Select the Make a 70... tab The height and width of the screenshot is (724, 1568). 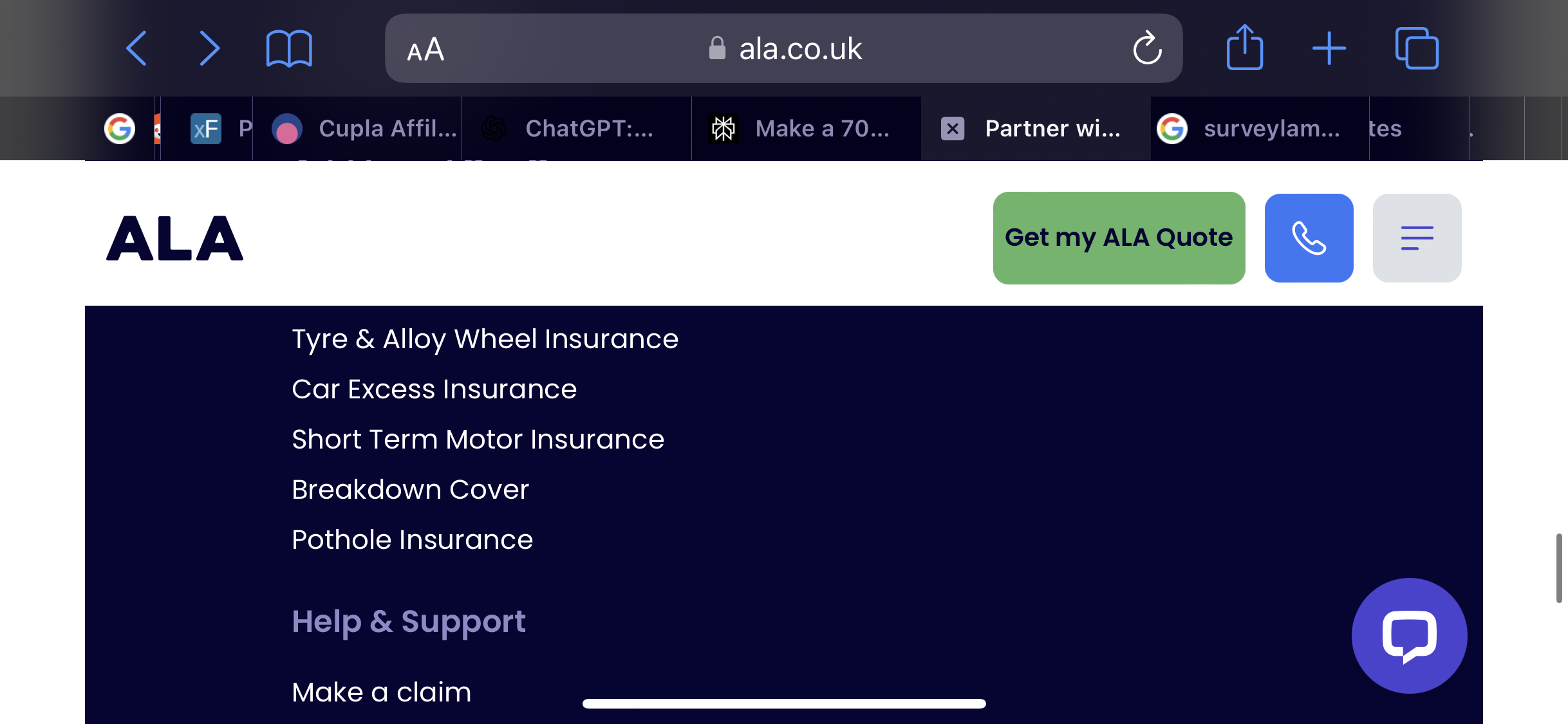point(806,129)
